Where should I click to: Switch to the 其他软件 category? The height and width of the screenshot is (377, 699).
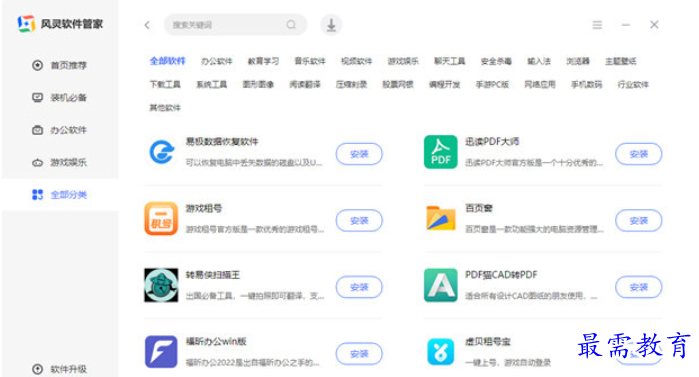click(x=165, y=108)
